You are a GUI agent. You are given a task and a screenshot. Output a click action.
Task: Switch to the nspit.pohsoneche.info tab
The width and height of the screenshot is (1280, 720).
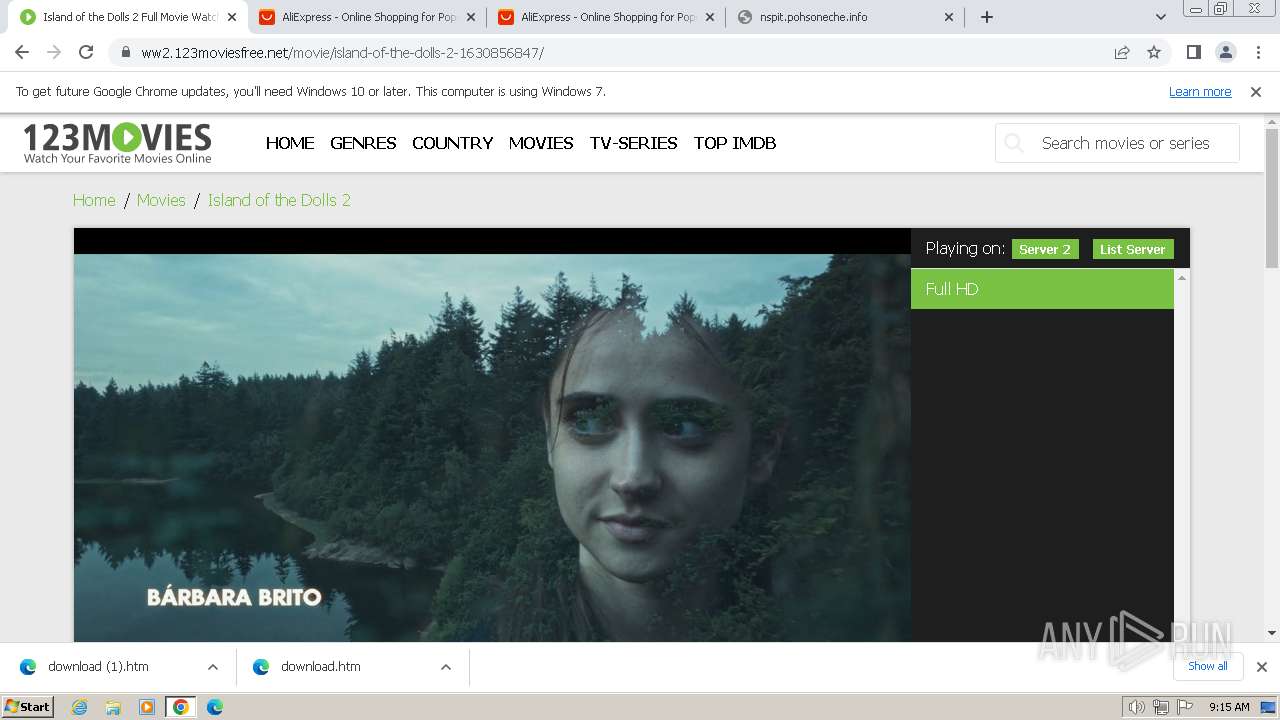[x=845, y=17]
